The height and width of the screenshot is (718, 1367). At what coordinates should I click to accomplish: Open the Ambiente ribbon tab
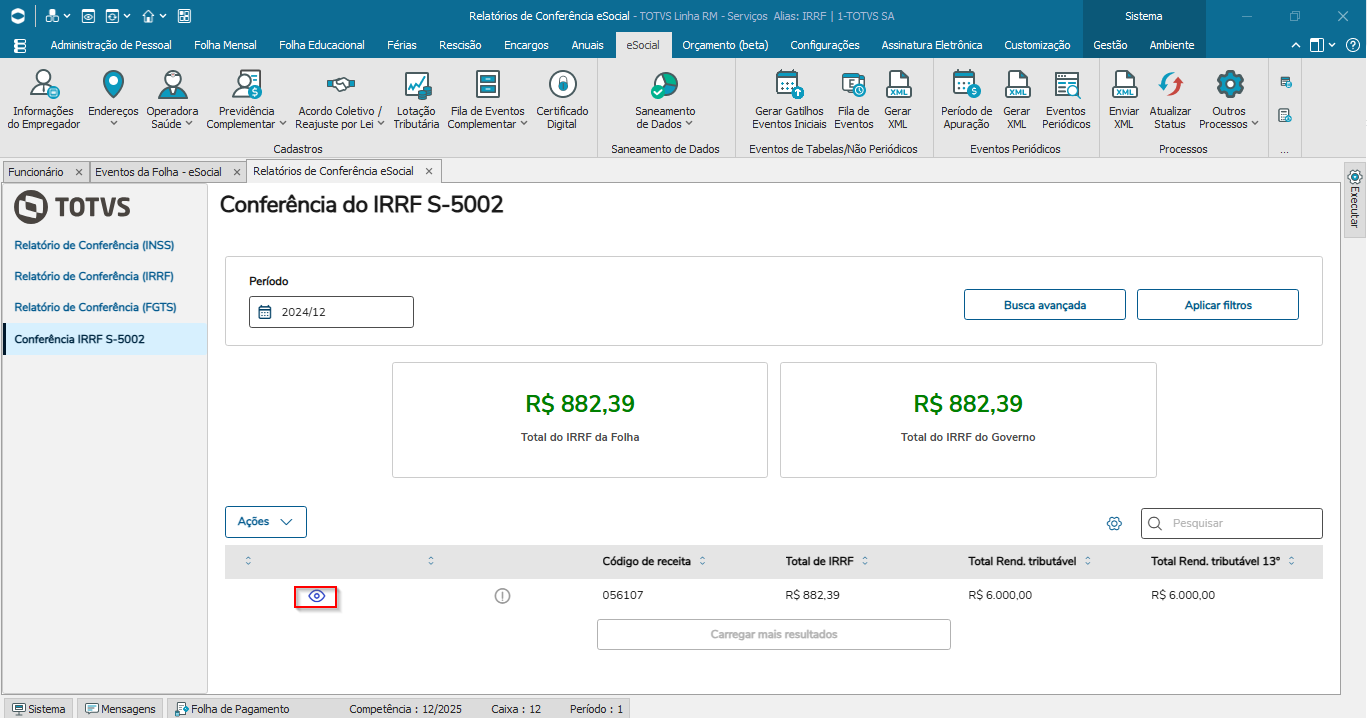pyautogui.click(x=1172, y=45)
